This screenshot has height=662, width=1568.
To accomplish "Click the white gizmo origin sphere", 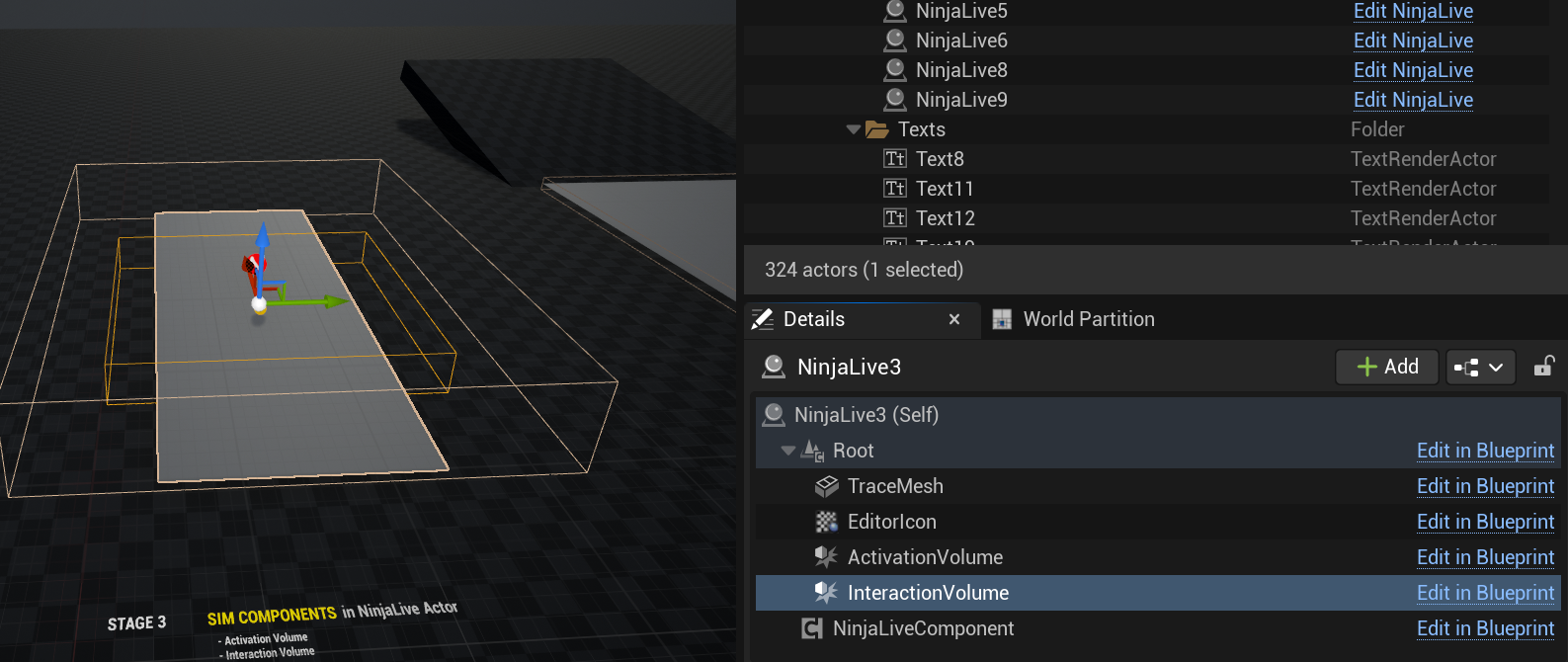I will (259, 304).
